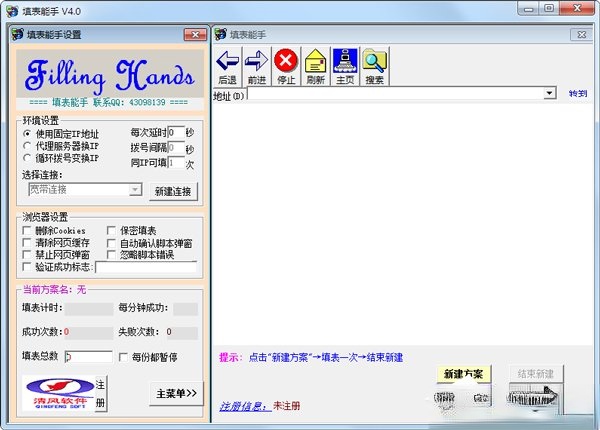The width and height of the screenshot is (600, 430).
Task: Close the 填表能手 browser panel
Action: point(582,35)
